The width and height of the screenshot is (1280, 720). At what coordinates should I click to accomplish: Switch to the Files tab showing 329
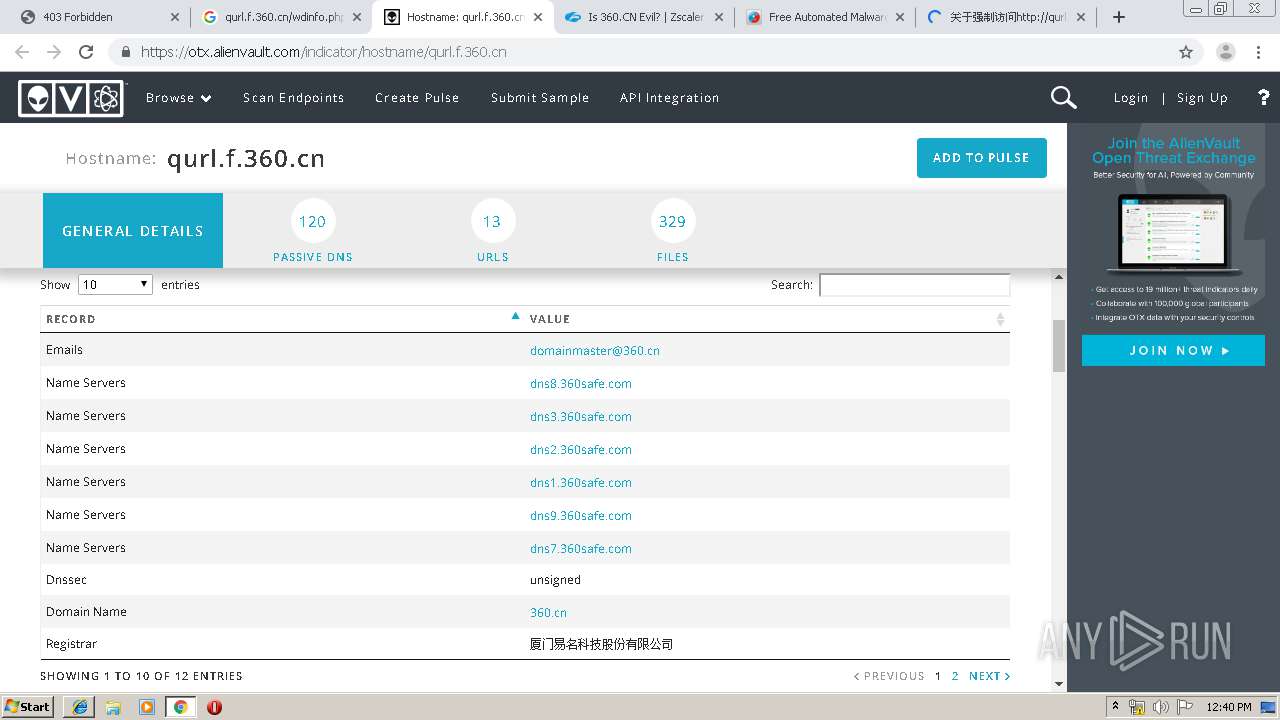(673, 231)
